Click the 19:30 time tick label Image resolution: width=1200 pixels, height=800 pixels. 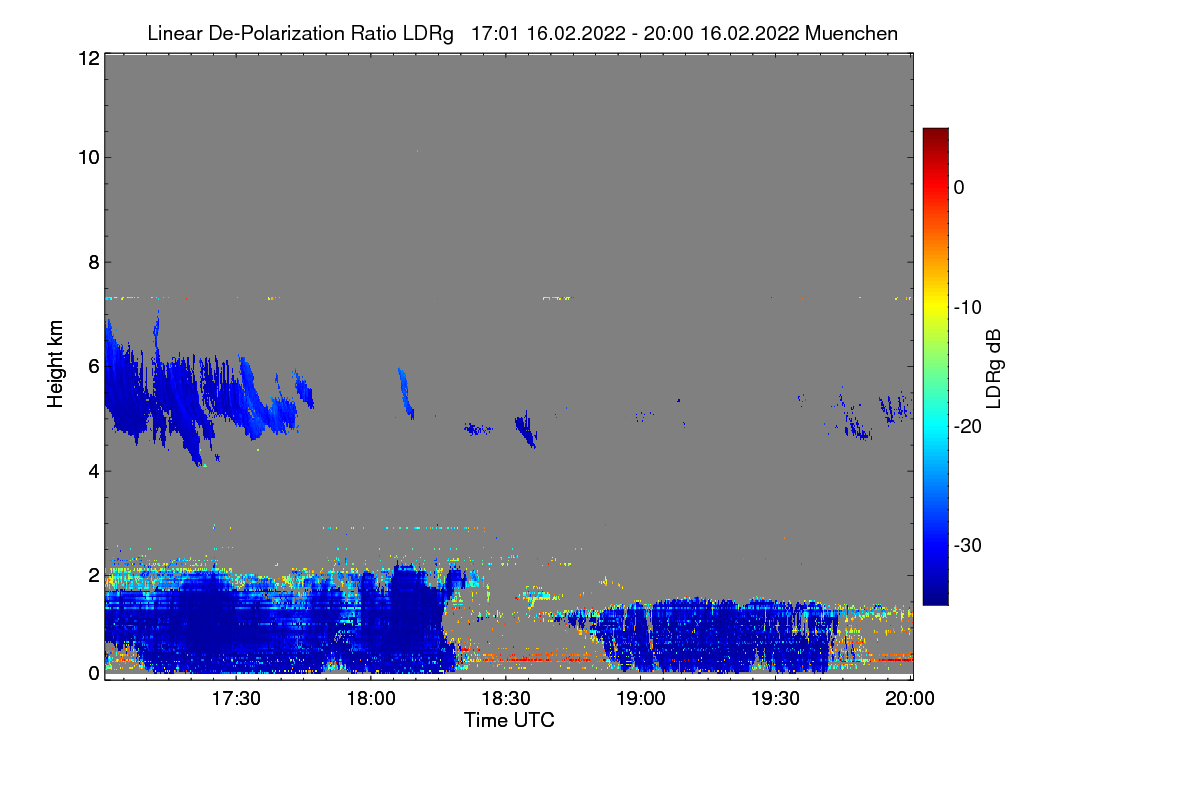pos(777,699)
